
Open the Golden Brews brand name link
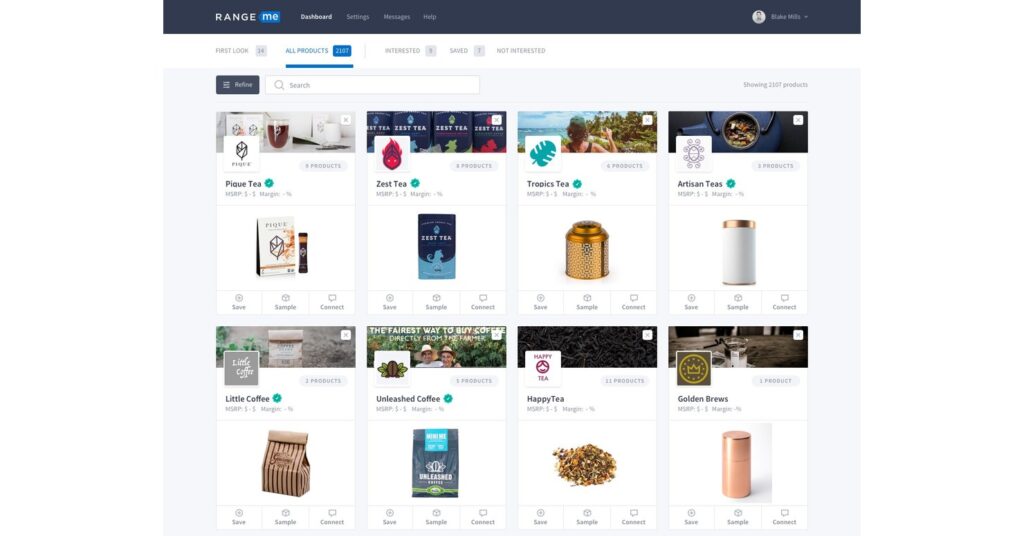tap(703, 399)
